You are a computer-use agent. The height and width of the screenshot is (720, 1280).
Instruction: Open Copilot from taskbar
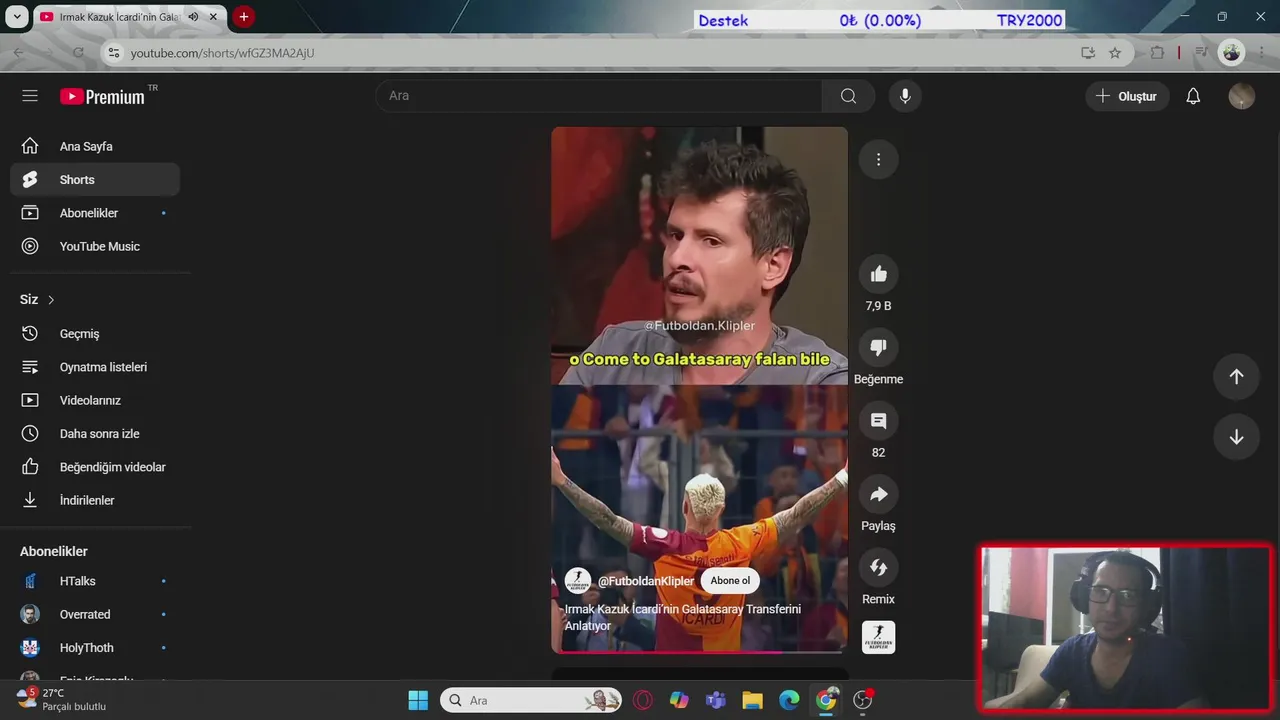coord(680,700)
